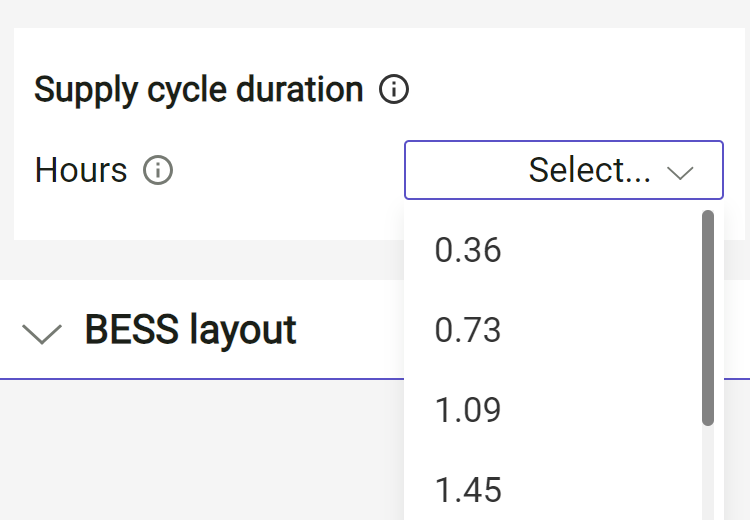750x520 pixels.
Task: Pick 1.09 in the dropdown list
Action: (x=468, y=410)
